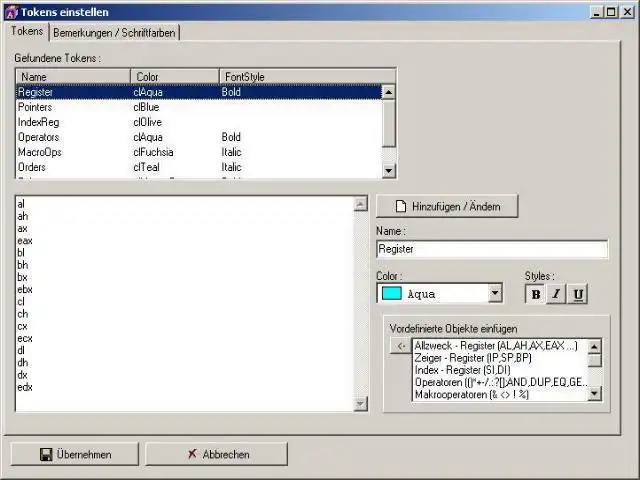Select the Tokens tab
This screenshot has width=640, height=480.
coord(27,31)
